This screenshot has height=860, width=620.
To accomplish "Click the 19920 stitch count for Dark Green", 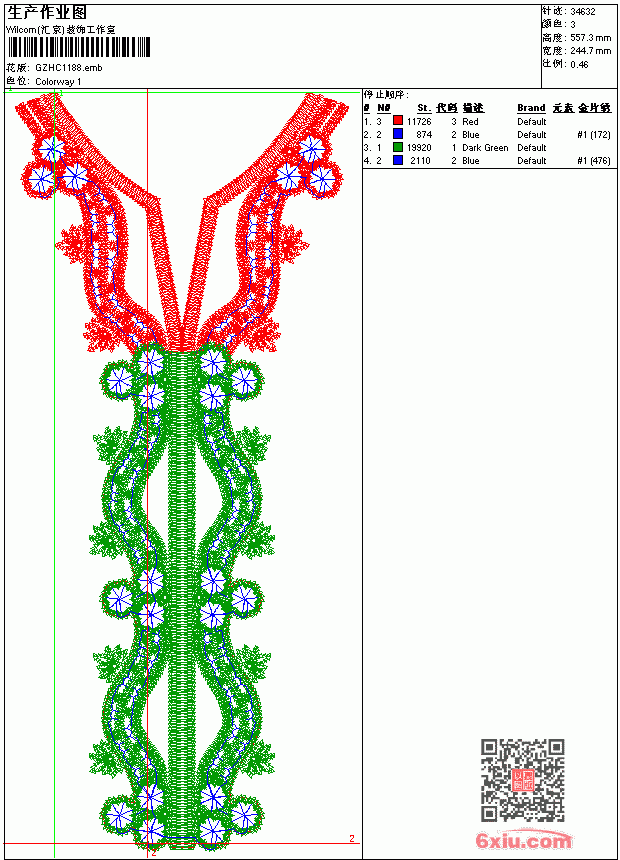I will pyautogui.click(x=419, y=148).
